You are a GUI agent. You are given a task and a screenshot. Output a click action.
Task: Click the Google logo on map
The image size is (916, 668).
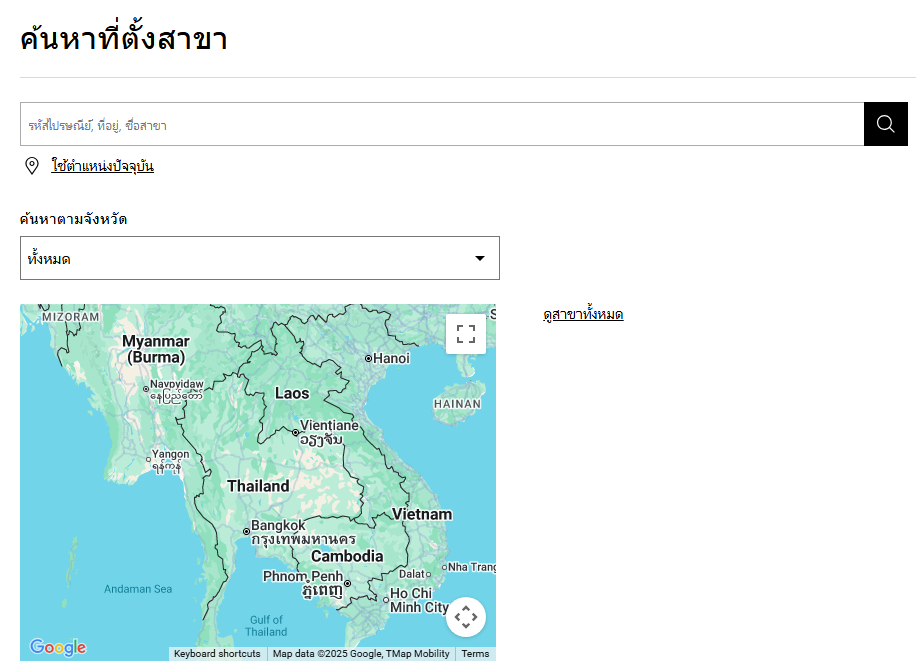tap(58, 647)
